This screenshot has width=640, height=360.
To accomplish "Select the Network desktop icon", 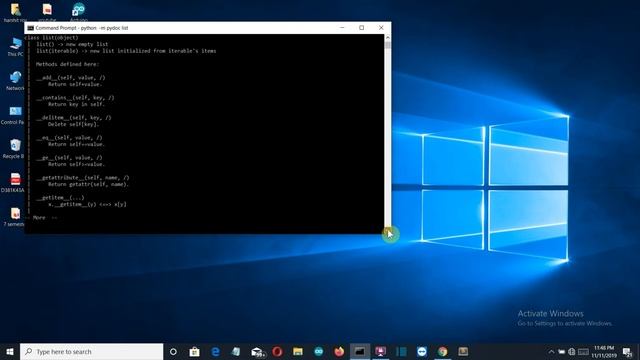I will pos(16,80).
